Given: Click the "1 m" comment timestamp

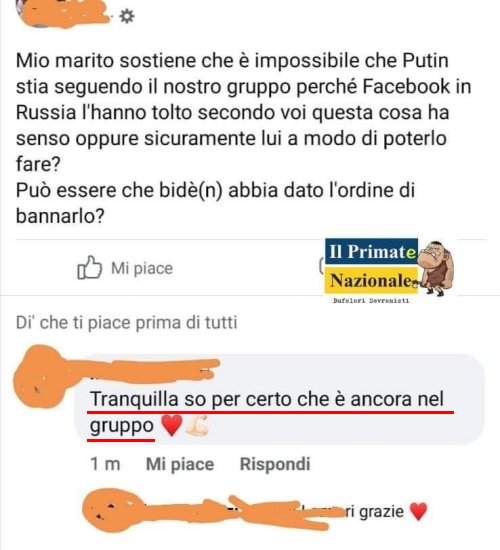Looking at the screenshot, I should pos(105,464).
